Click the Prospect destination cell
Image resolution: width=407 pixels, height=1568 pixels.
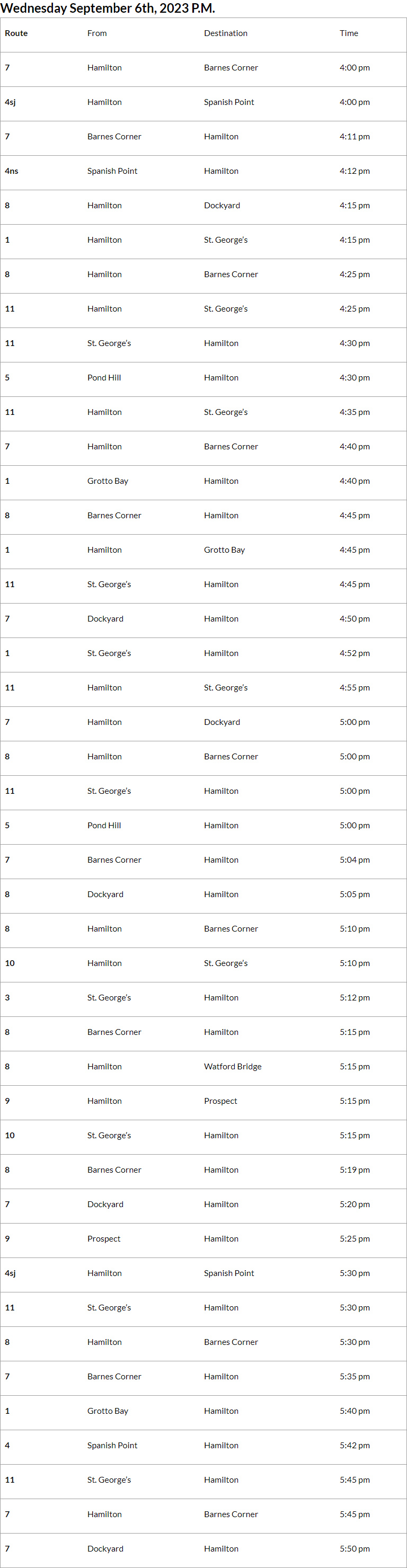point(220,1101)
